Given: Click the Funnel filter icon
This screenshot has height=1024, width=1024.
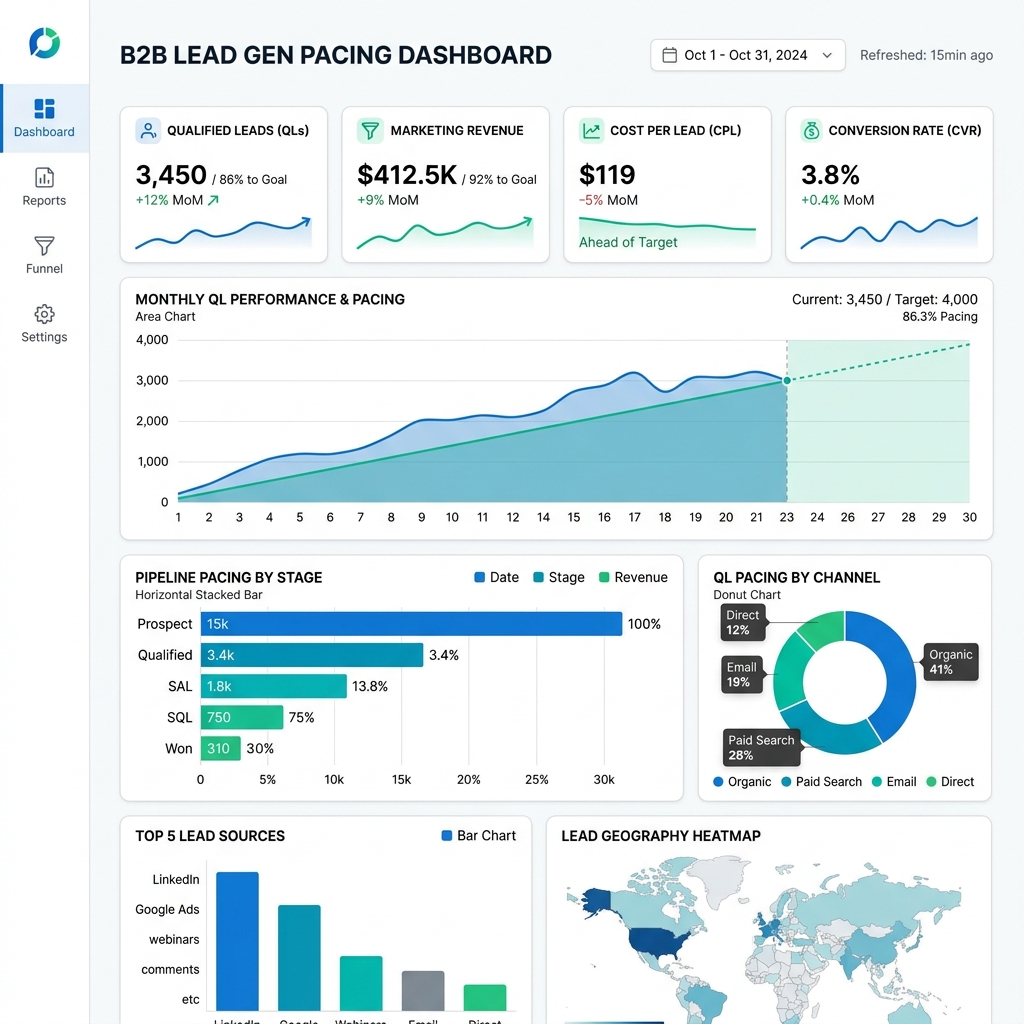Looking at the screenshot, I should click(44, 246).
